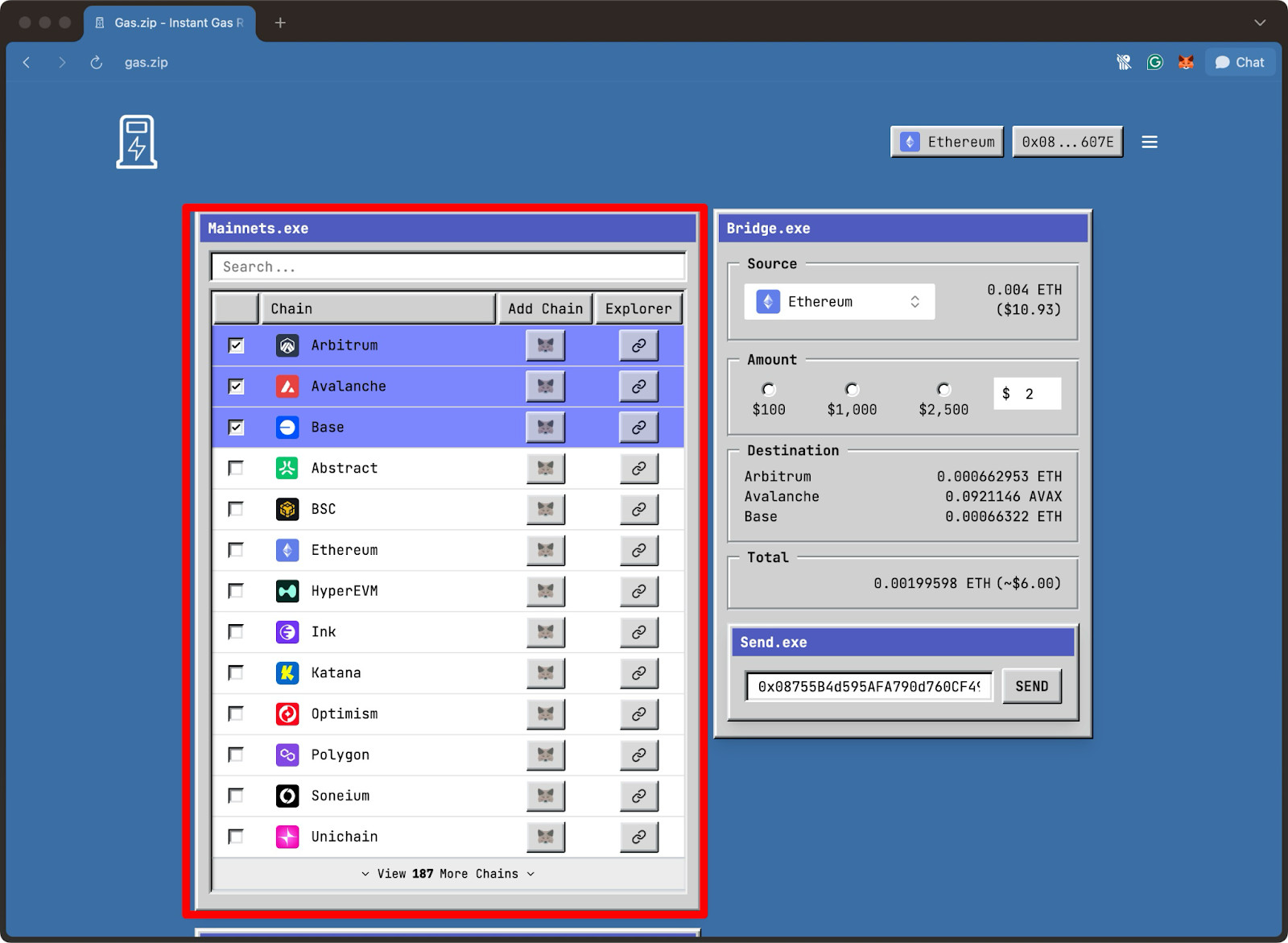Check the Abstract checkbox
Viewport: 1288px width, 943px height.
pos(236,469)
